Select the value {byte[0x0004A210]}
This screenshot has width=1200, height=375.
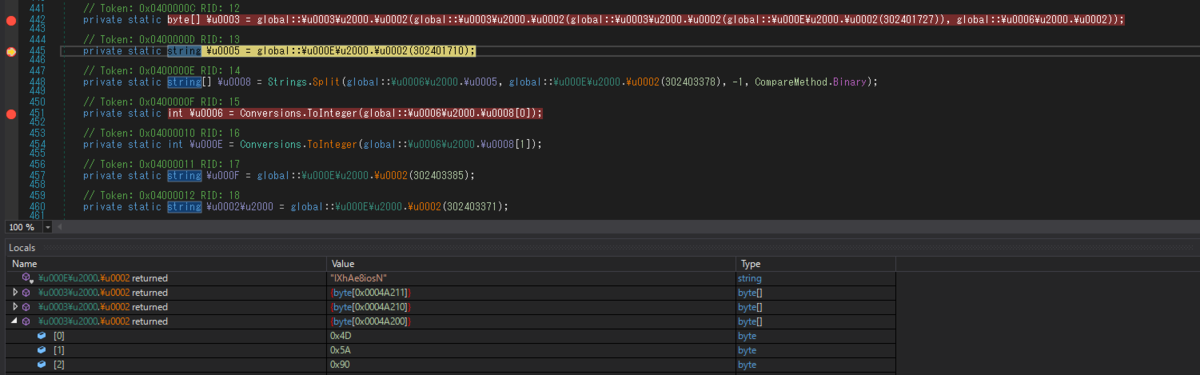[370, 307]
